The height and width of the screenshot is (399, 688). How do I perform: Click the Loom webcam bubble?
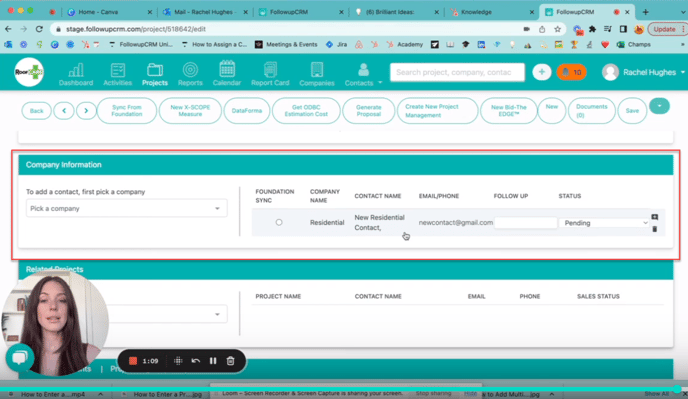(x=55, y=324)
